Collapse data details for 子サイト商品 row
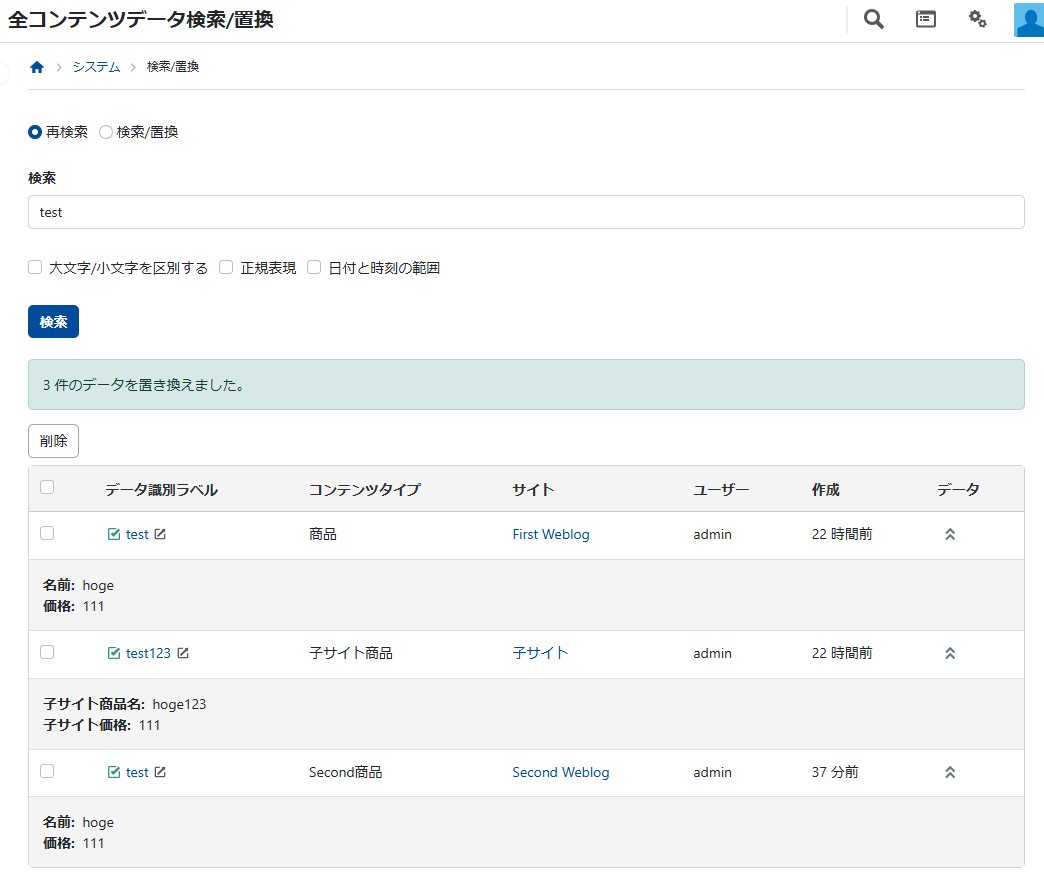This screenshot has height=877, width=1044. pos(950,653)
